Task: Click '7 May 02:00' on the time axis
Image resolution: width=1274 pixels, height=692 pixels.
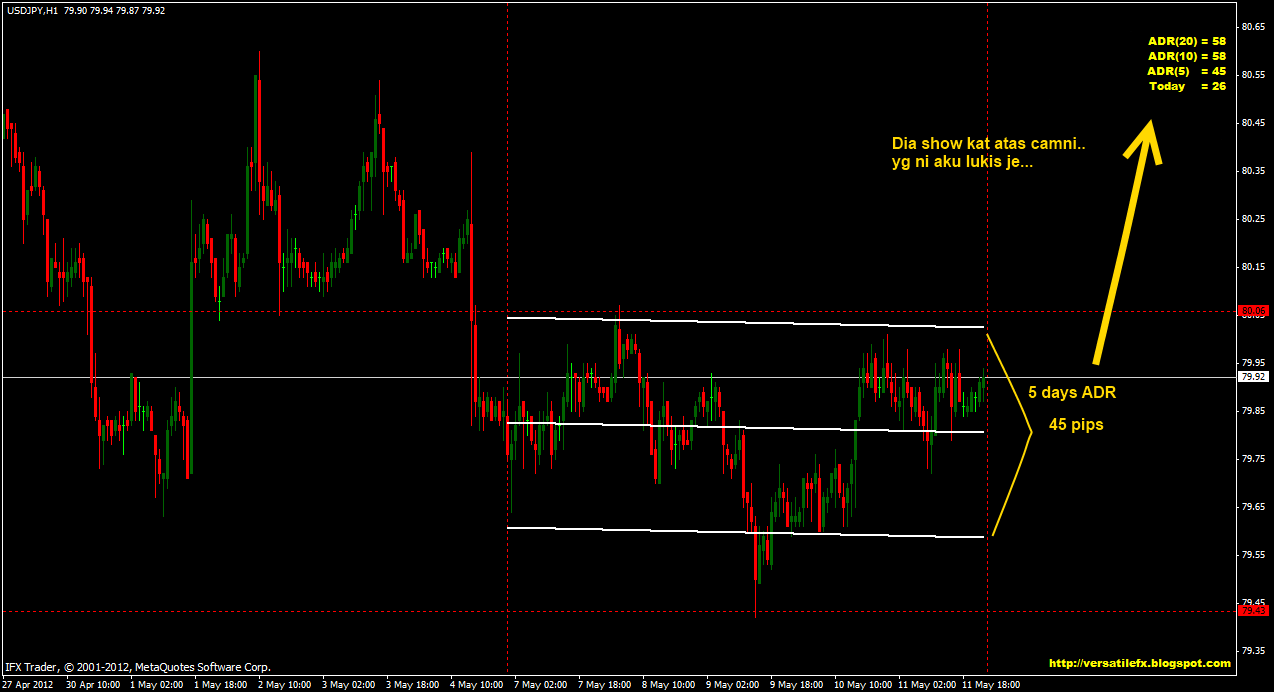Action: pos(541,685)
